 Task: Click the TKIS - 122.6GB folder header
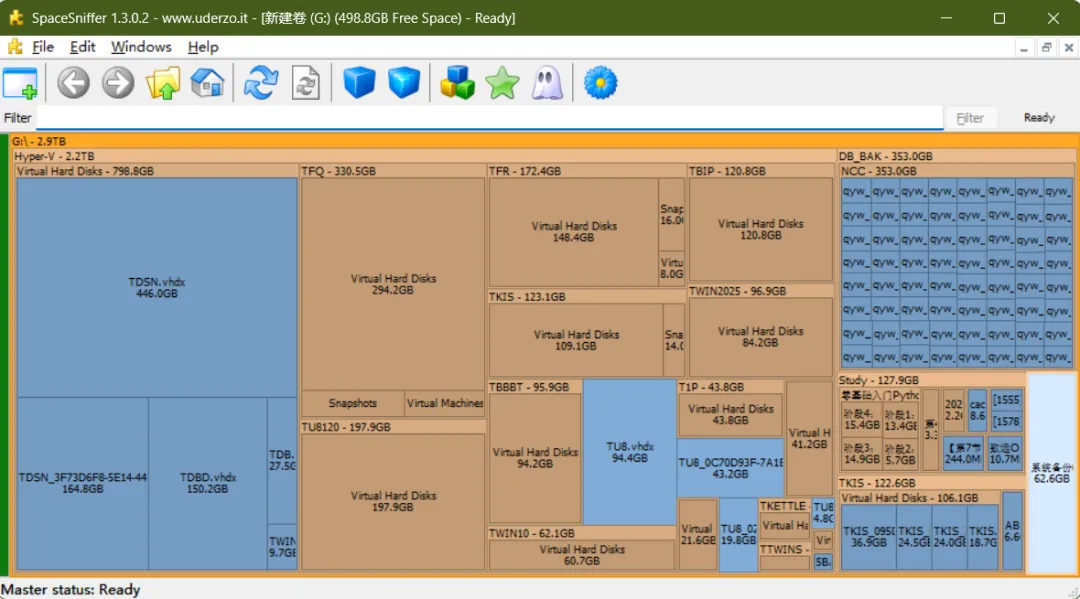coord(931,483)
